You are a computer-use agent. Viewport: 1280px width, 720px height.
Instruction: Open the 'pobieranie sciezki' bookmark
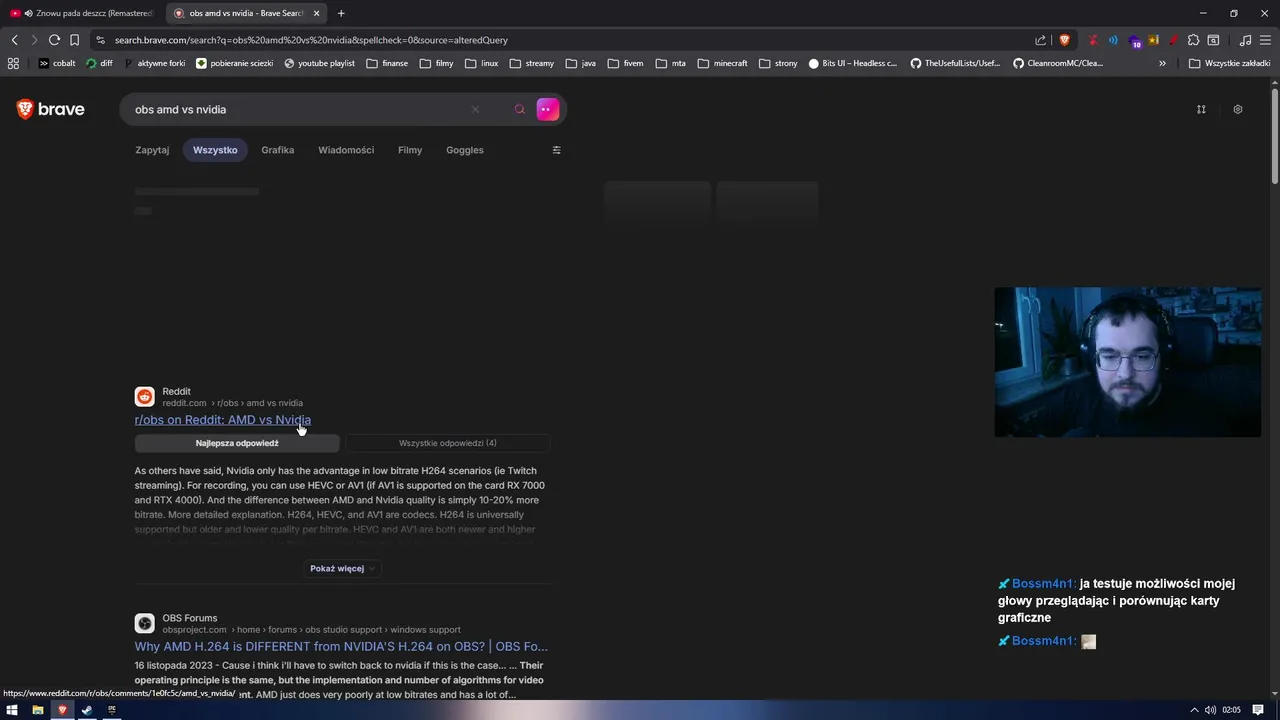[235, 63]
